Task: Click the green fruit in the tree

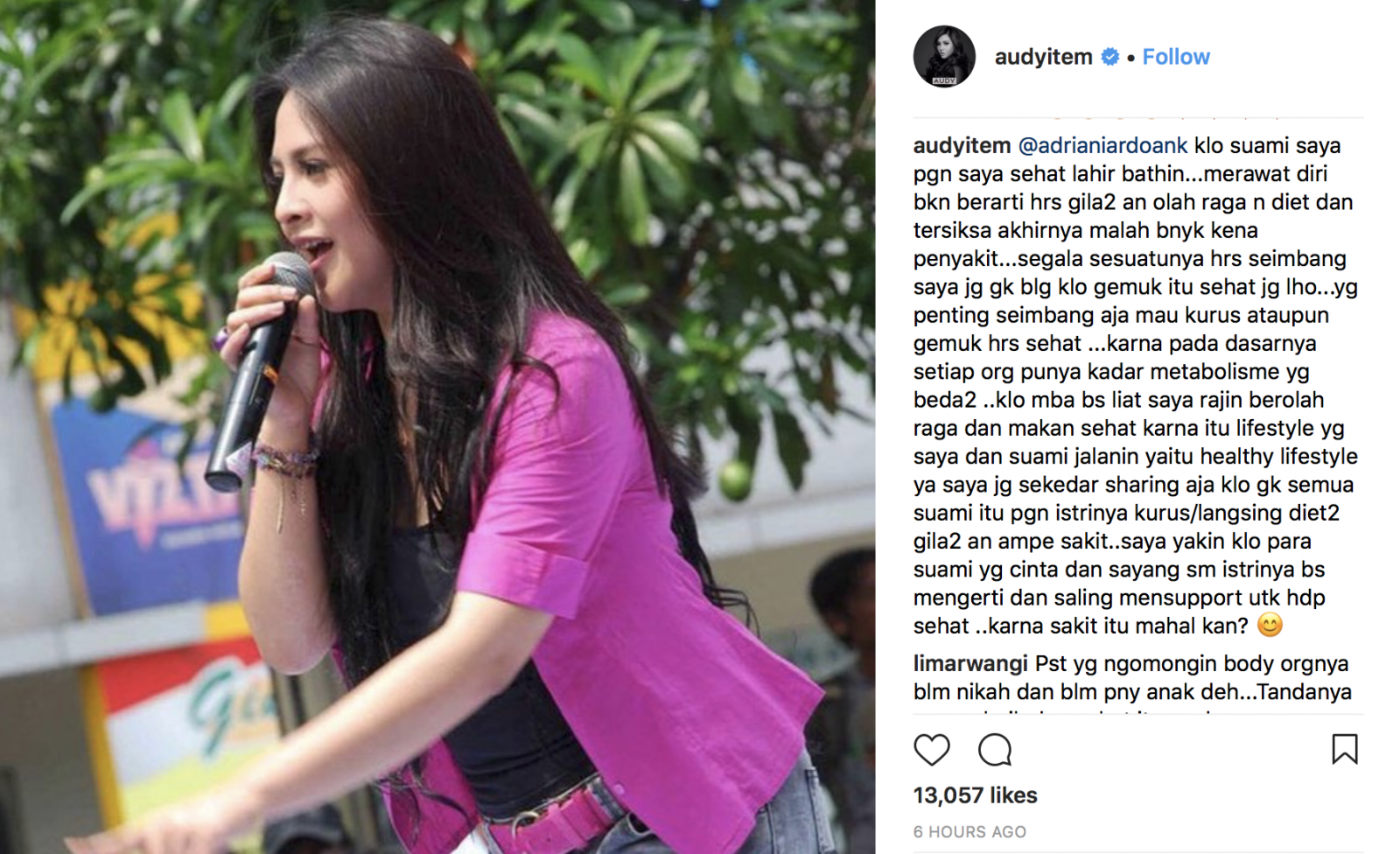Action: point(736,478)
